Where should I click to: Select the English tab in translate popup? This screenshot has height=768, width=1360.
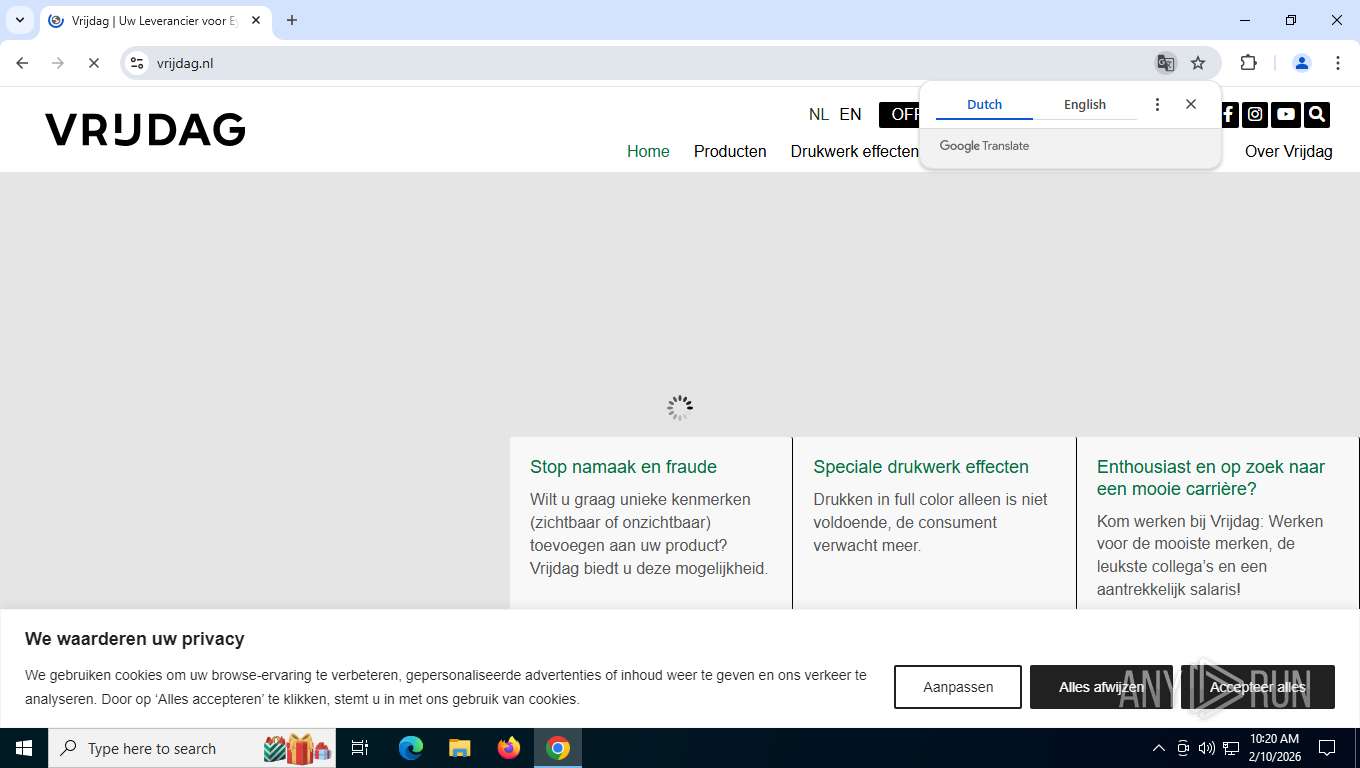pos(1085,104)
